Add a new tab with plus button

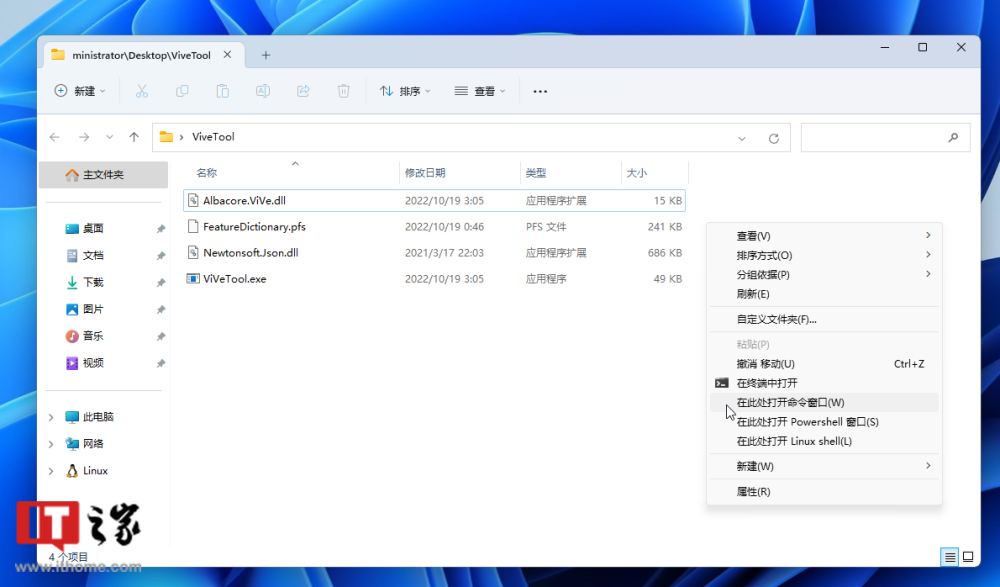pyautogui.click(x=266, y=56)
